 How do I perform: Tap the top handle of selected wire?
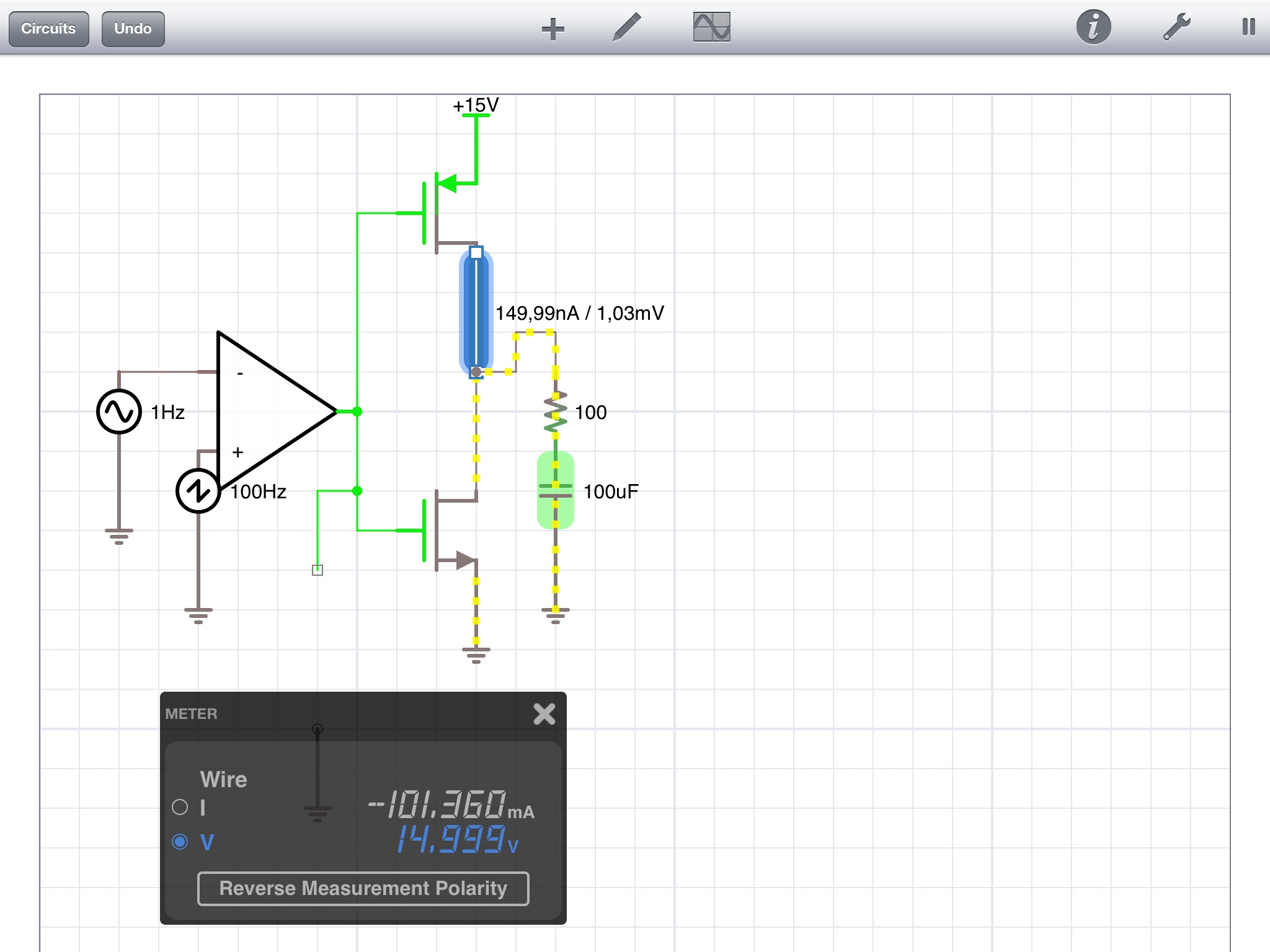tap(476, 252)
